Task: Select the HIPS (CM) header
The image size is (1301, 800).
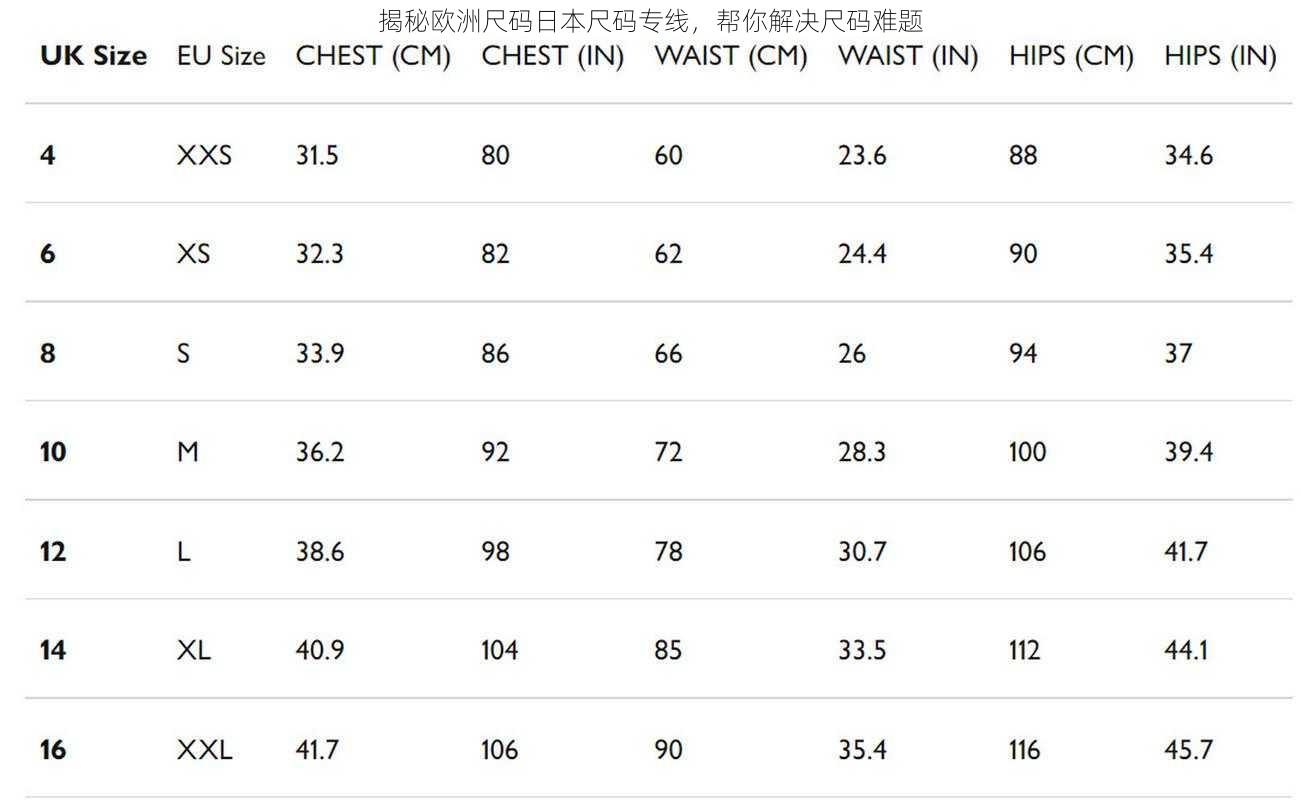Action: 1071,57
